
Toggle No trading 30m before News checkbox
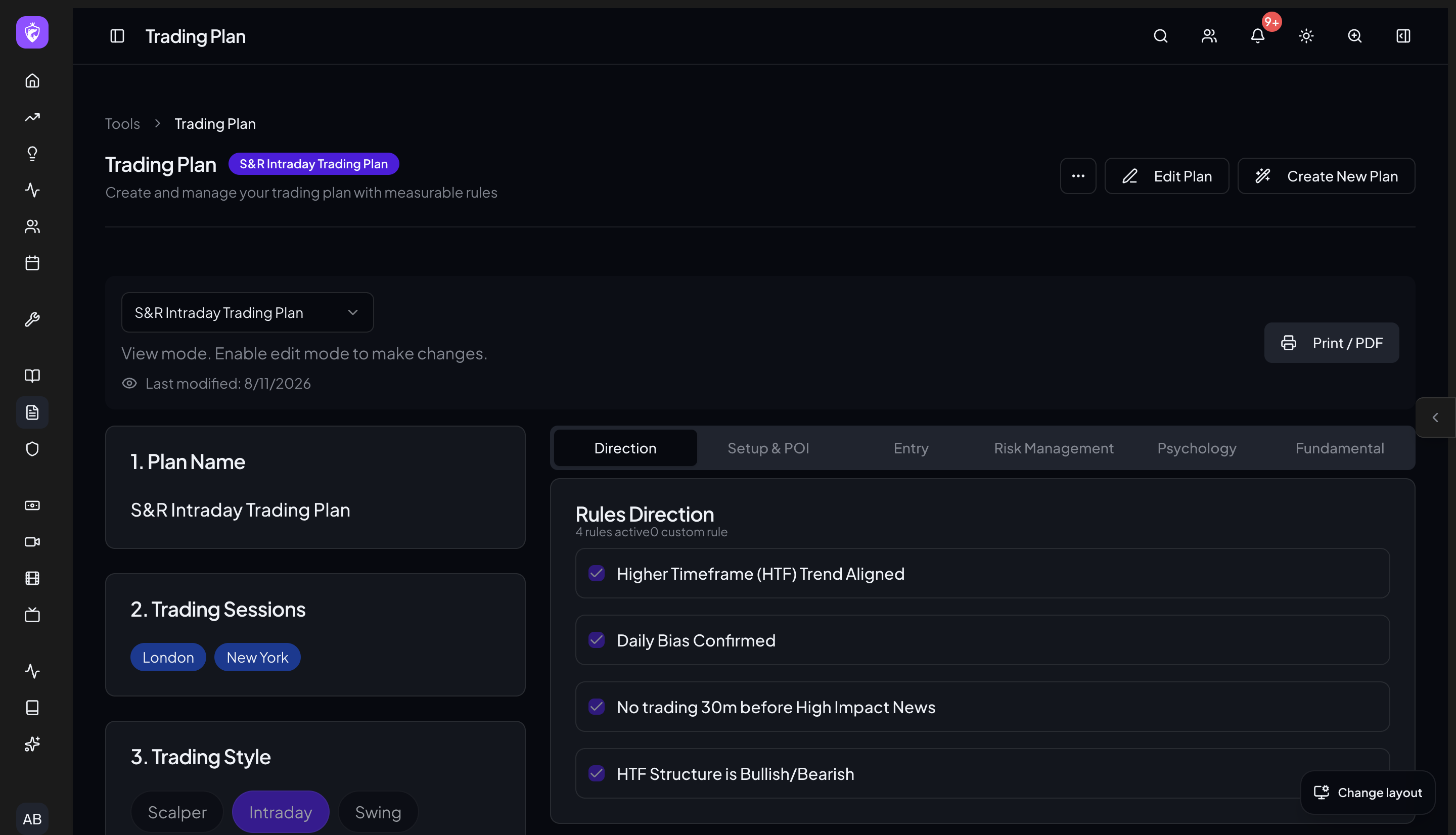pyautogui.click(x=597, y=707)
